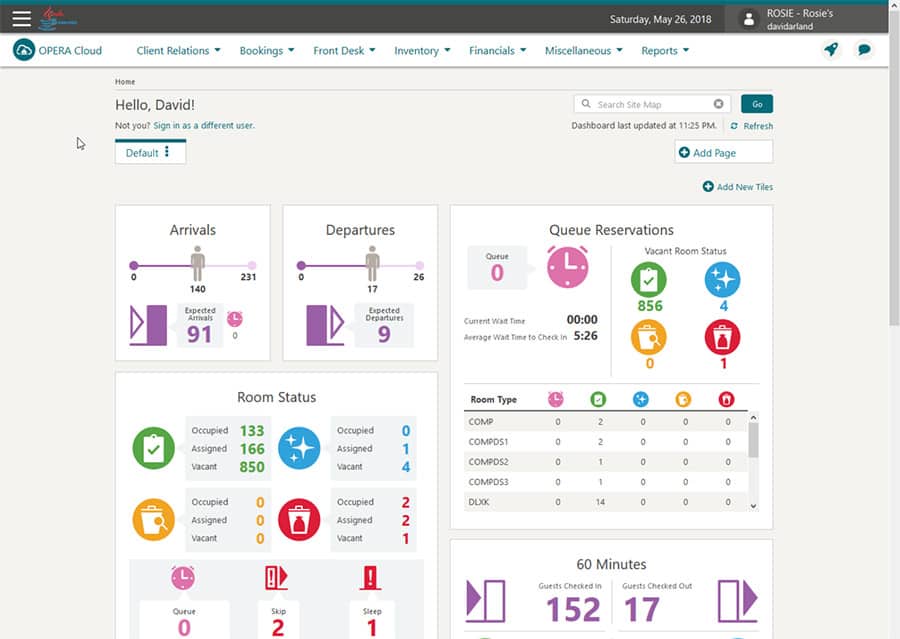
Task: Open the Front Desk menu
Action: [x=344, y=50]
